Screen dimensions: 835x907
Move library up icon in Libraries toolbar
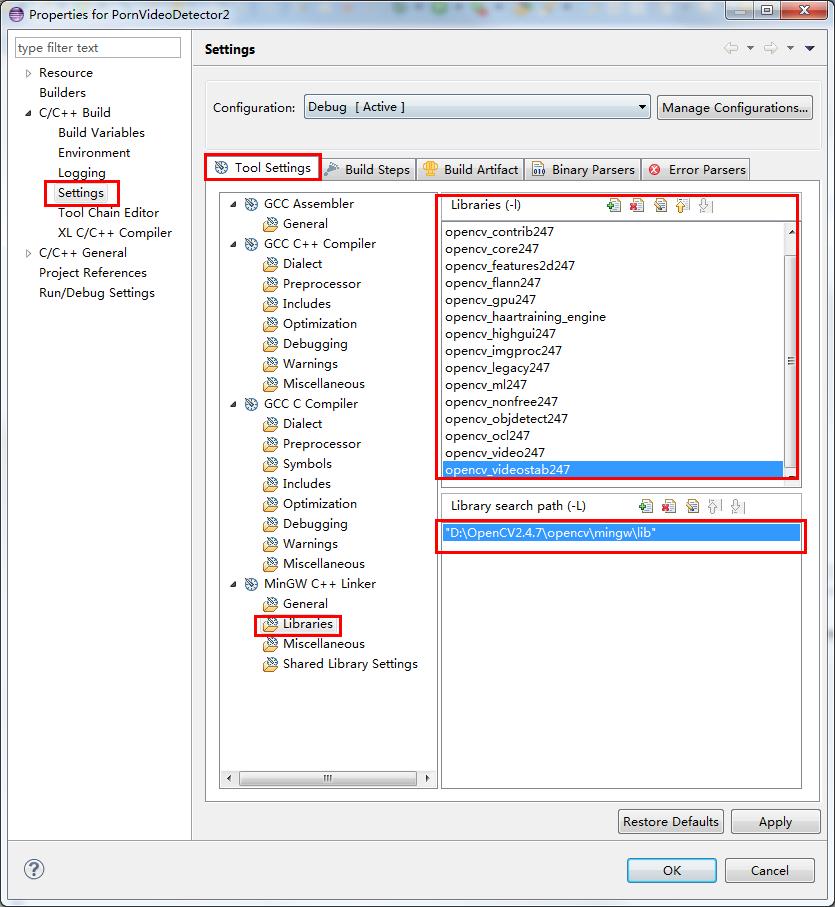pyautogui.click(x=683, y=205)
